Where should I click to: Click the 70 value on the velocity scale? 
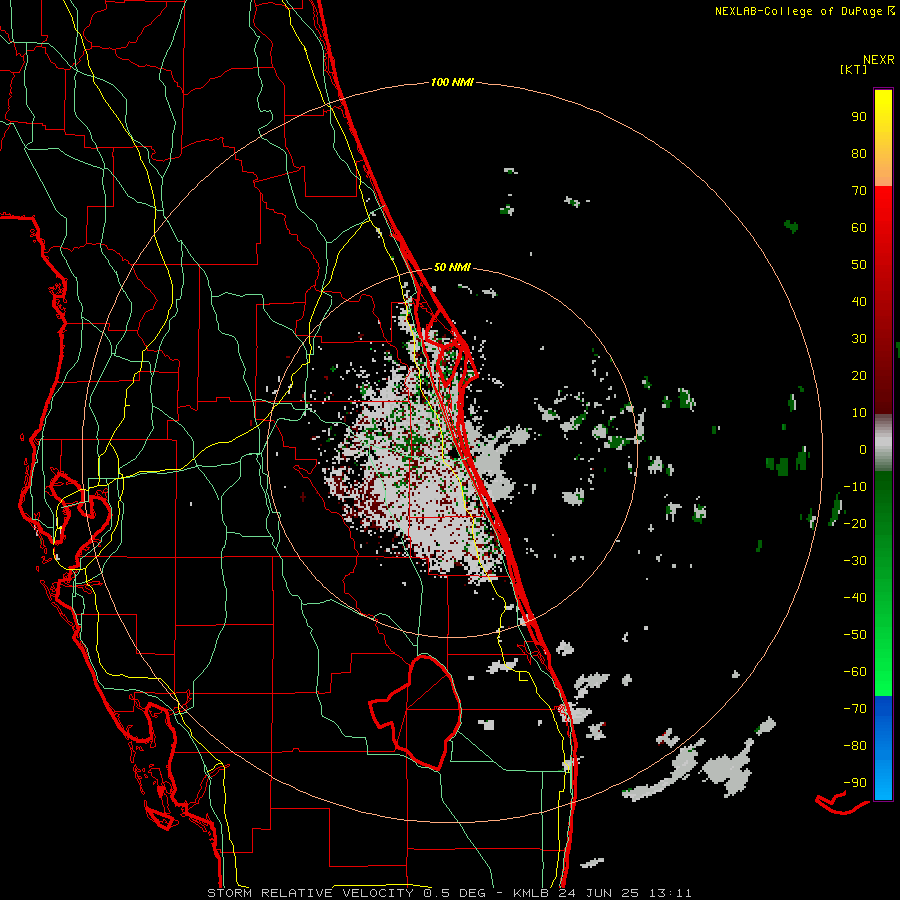pyautogui.click(x=859, y=191)
